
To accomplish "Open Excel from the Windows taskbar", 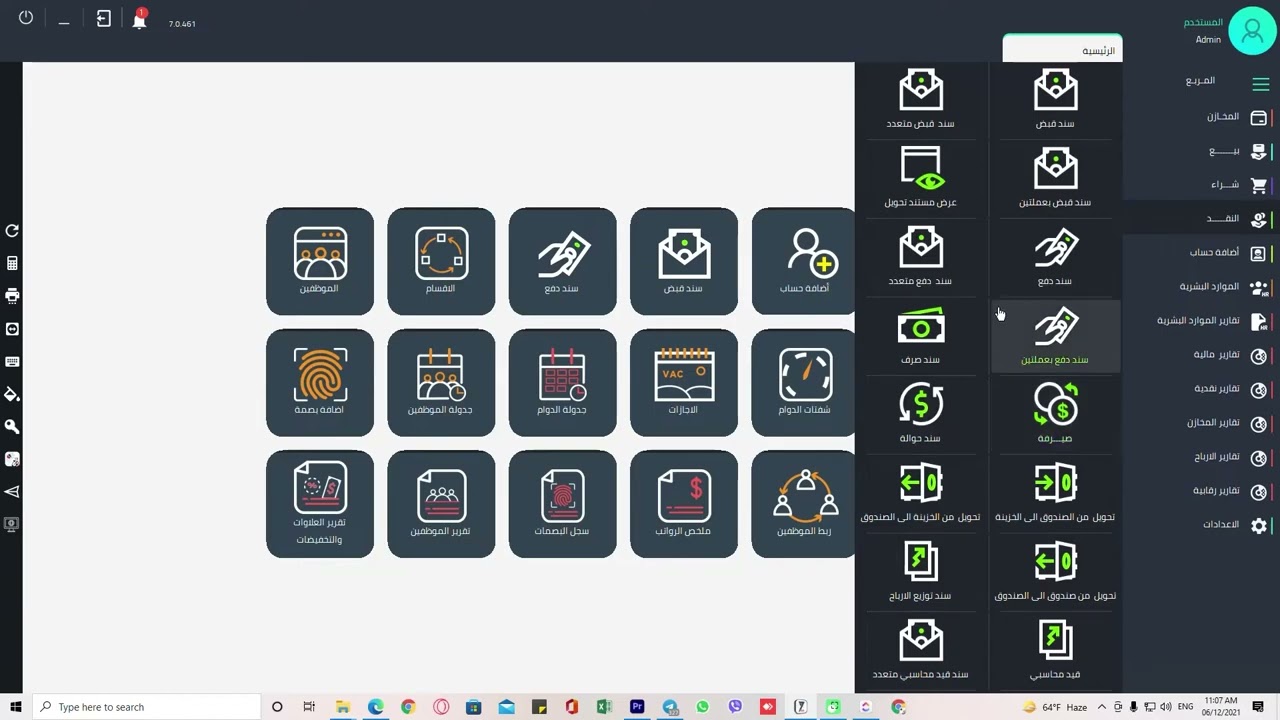I will click(x=604, y=707).
